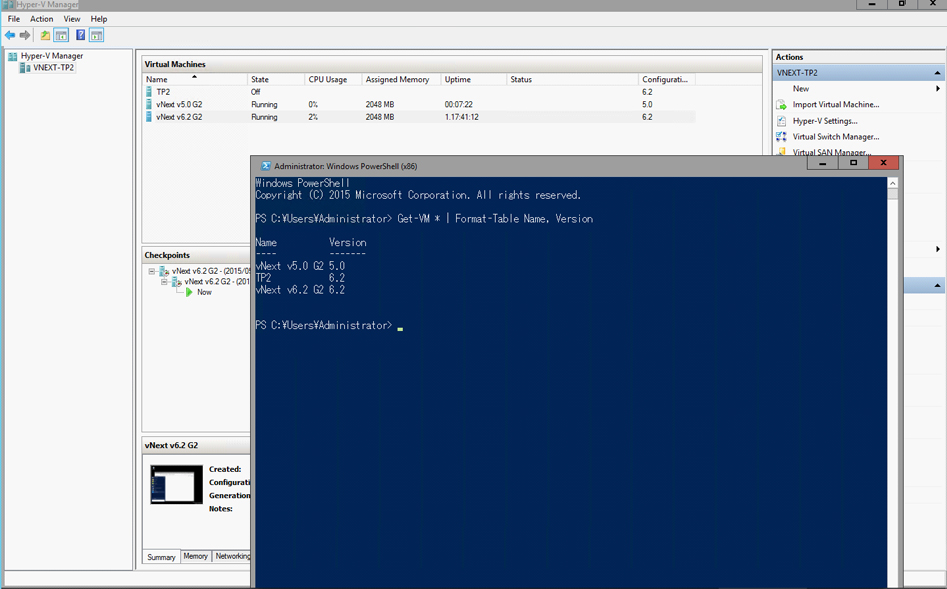Open the File menu

point(14,19)
